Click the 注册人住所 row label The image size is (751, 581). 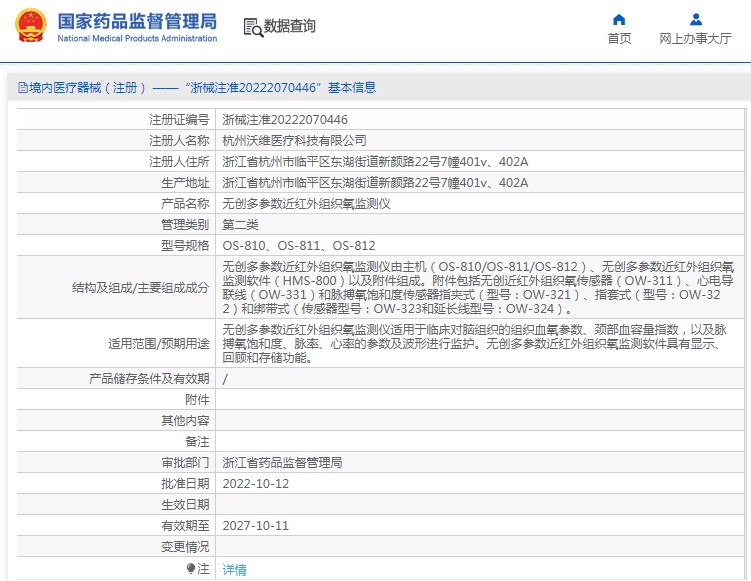pyautogui.click(x=179, y=162)
